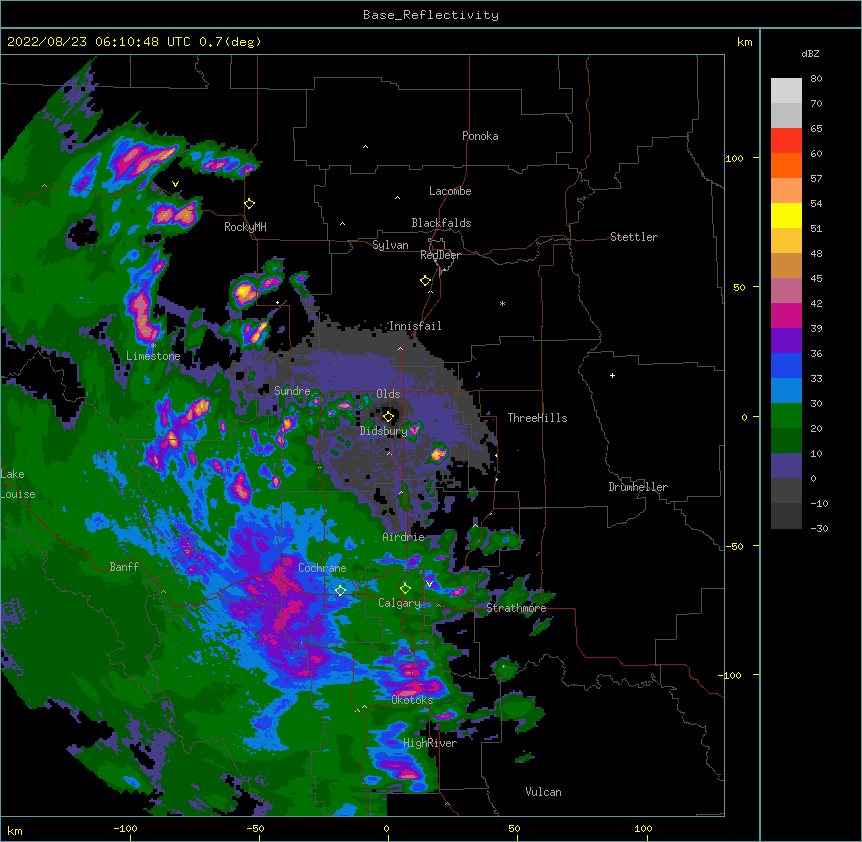Image resolution: width=862 pixels, height=842 pixels.
Task: Click the Stettler town label
Action: pos(633,237)
